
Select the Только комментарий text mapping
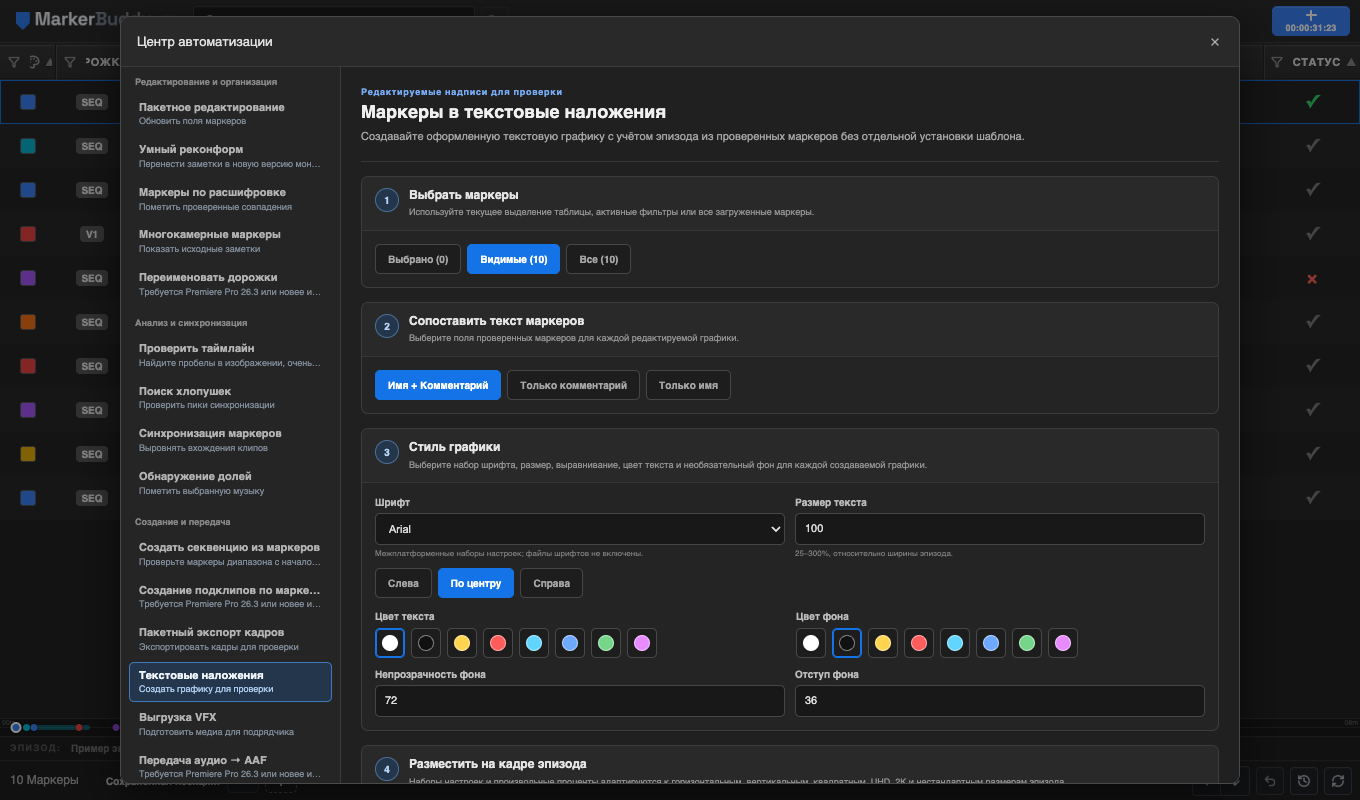pyautogui.click(x=574, y=385)
